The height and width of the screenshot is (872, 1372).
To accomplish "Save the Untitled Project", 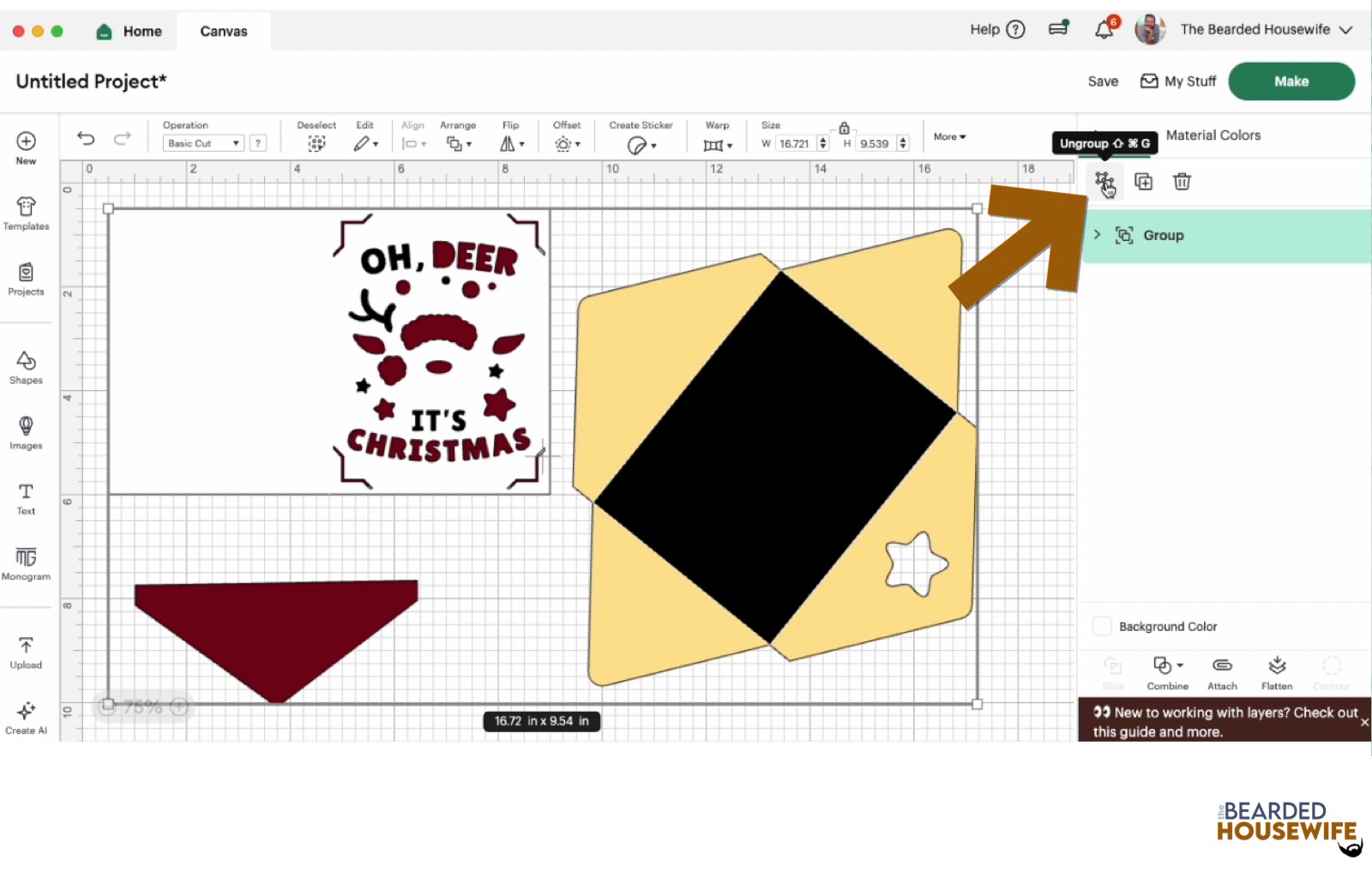I will [1102, 81].
